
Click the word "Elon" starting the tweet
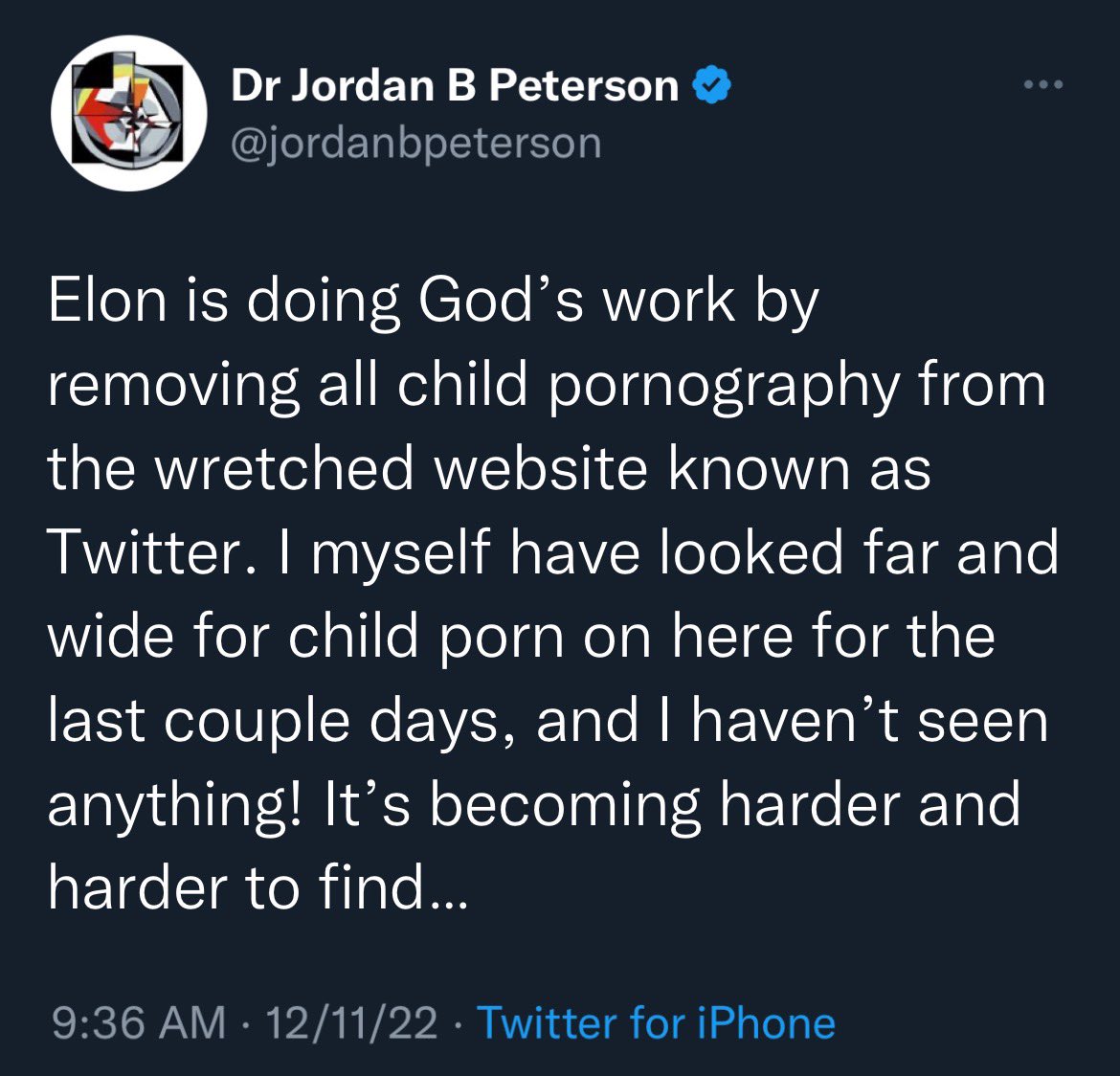point(107,301)
